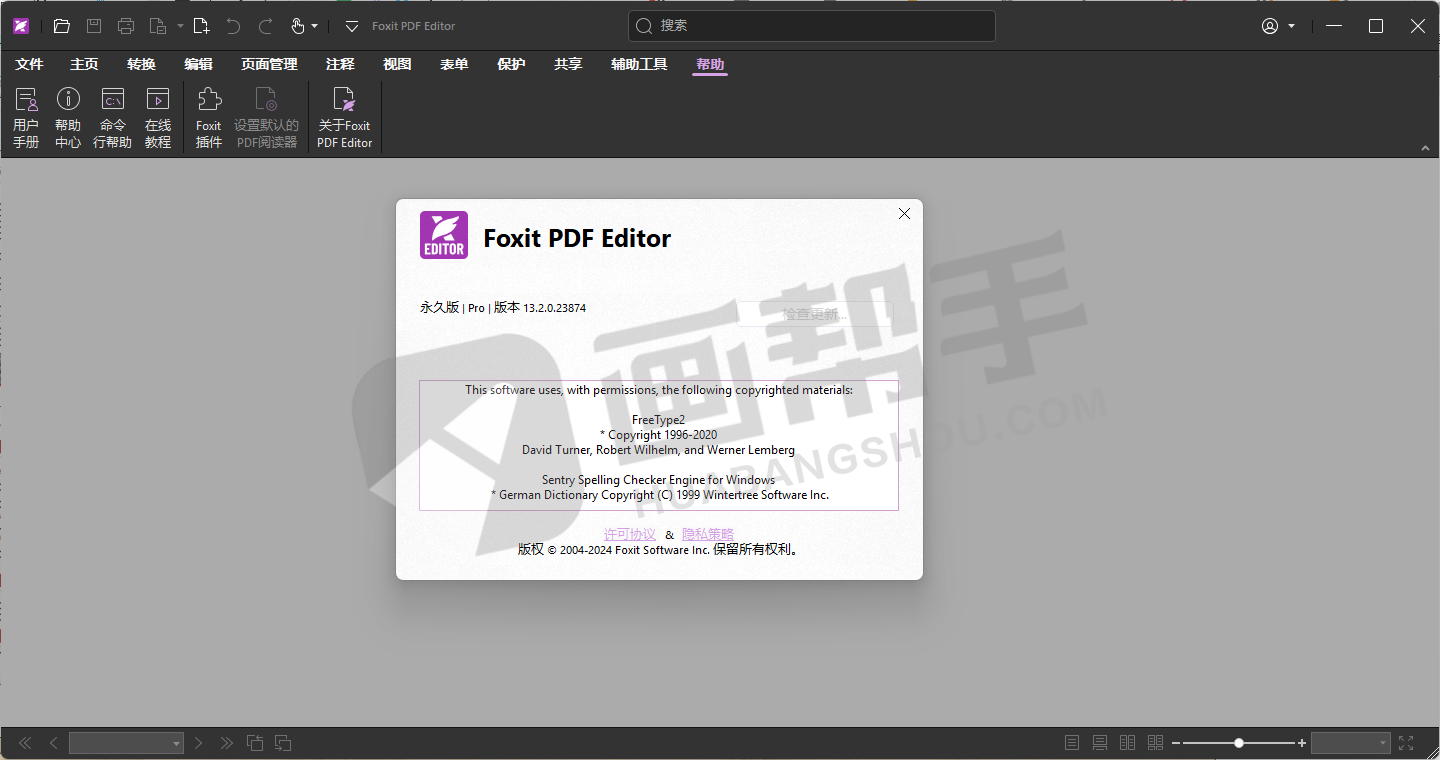This screenshot has height=760, width=1440.
Task: Click the Redo arrow icon
Action: 266,26
